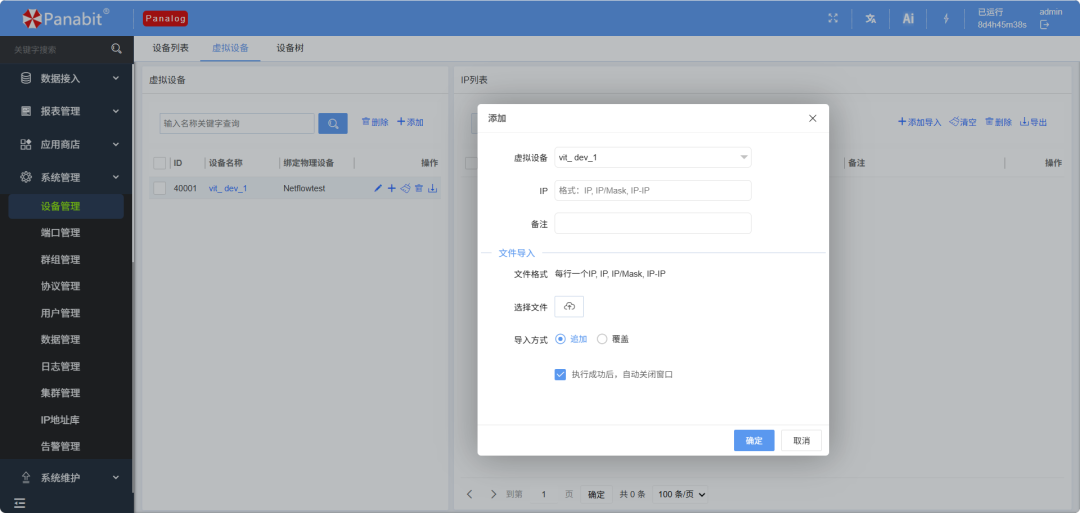The height and width of the screenshot is (513, 1080).
Task: Click the 数据接入 database icon in sidebar
Action: pyautogui.click(x=26, y=78)
